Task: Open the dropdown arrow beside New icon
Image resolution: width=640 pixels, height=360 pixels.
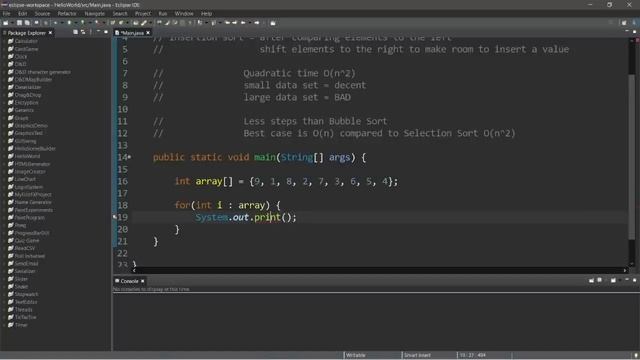Action: (12, 23)
